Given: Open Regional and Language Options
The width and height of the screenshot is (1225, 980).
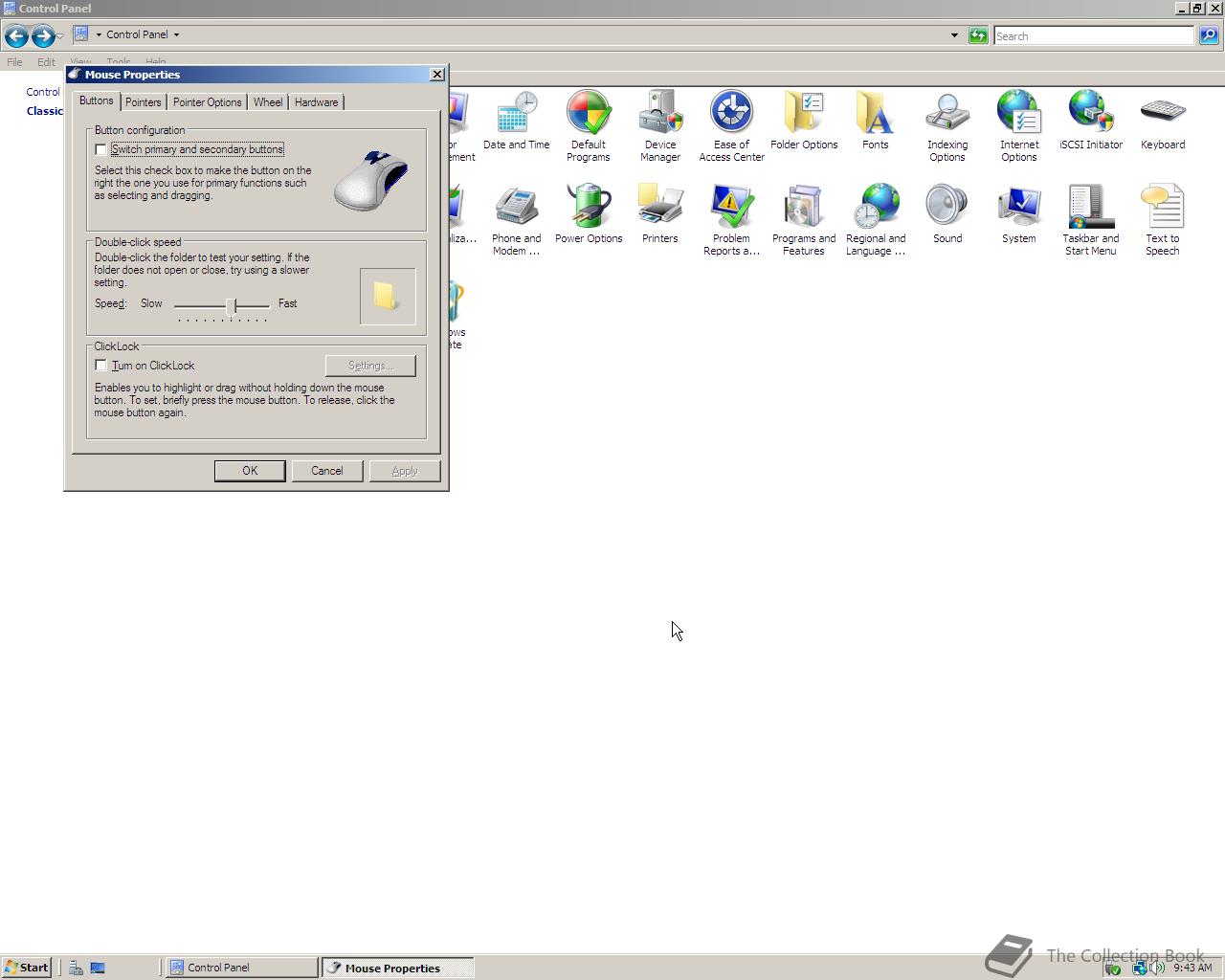Looking at the screenshot, I should point(876,220).
